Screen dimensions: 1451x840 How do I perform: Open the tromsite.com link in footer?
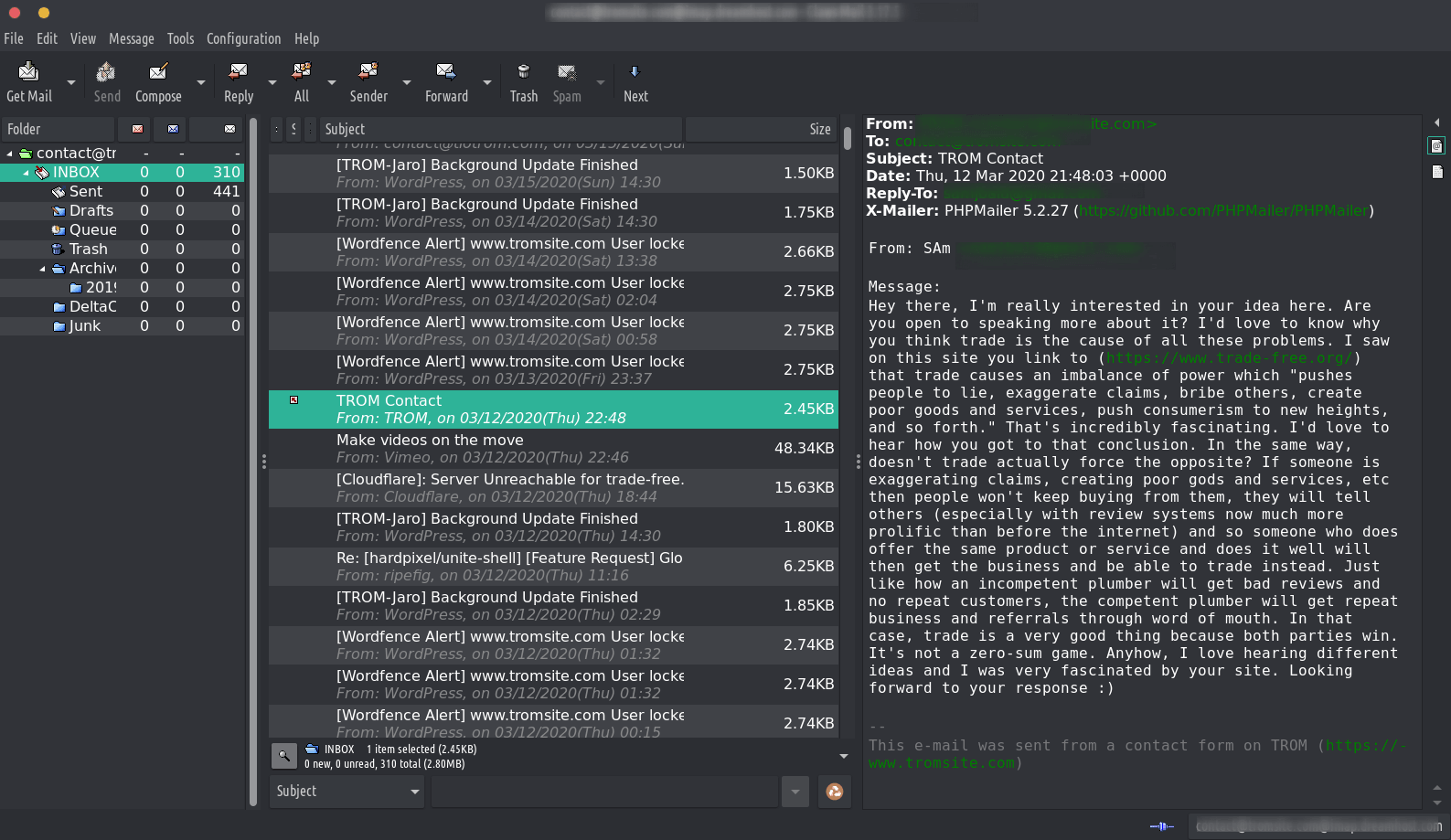pyautogui.click(x=1138, y=754)
